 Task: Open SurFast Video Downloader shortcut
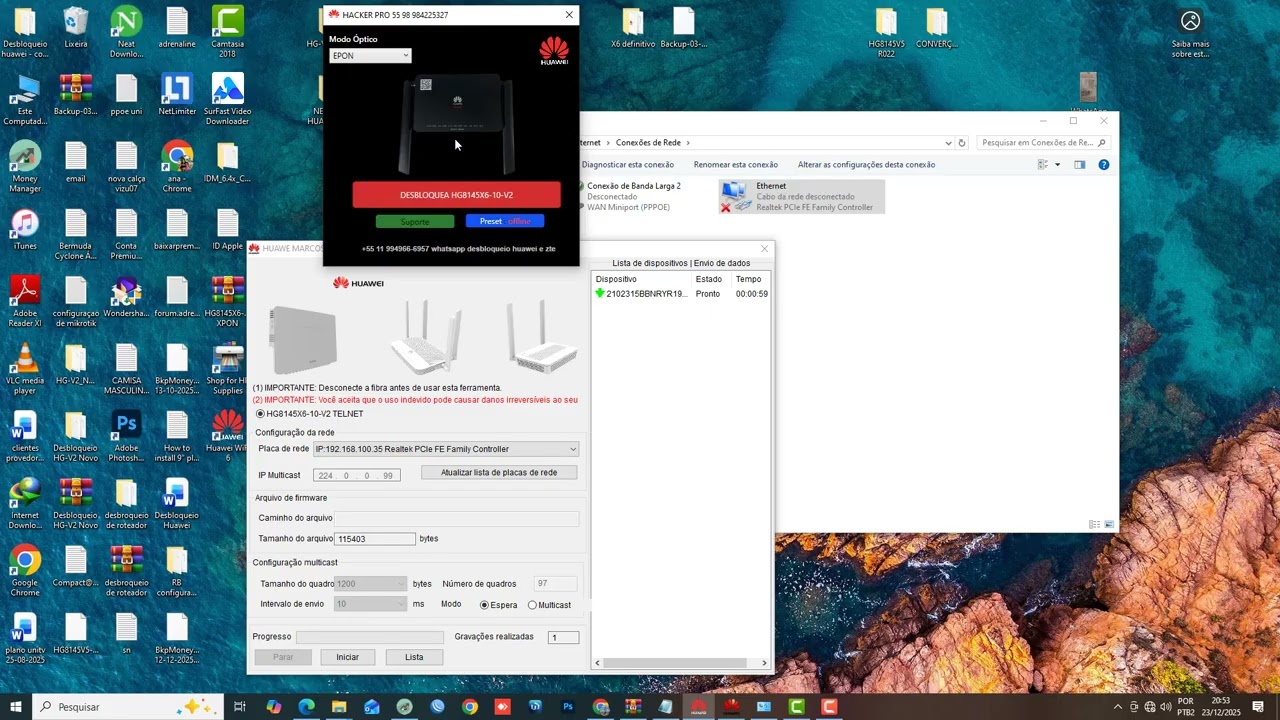227,98
